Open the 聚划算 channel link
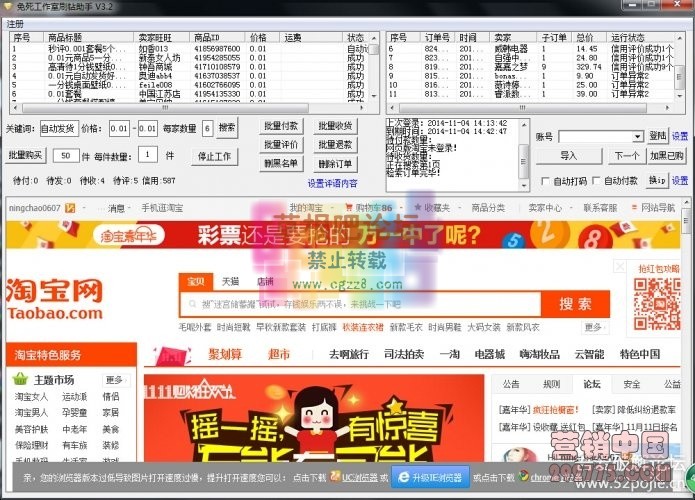 pyautogui.click(x=225, y=355)
